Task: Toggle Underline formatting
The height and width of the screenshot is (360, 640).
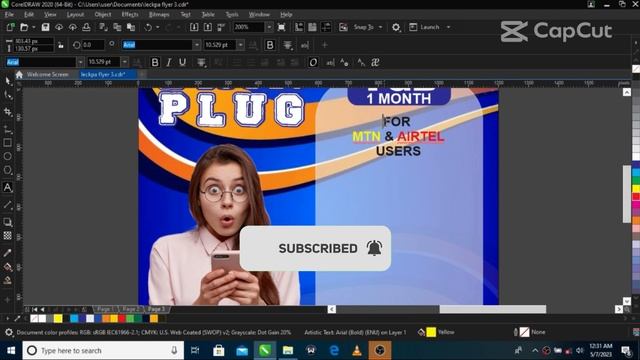Action: tap(182, 62)
